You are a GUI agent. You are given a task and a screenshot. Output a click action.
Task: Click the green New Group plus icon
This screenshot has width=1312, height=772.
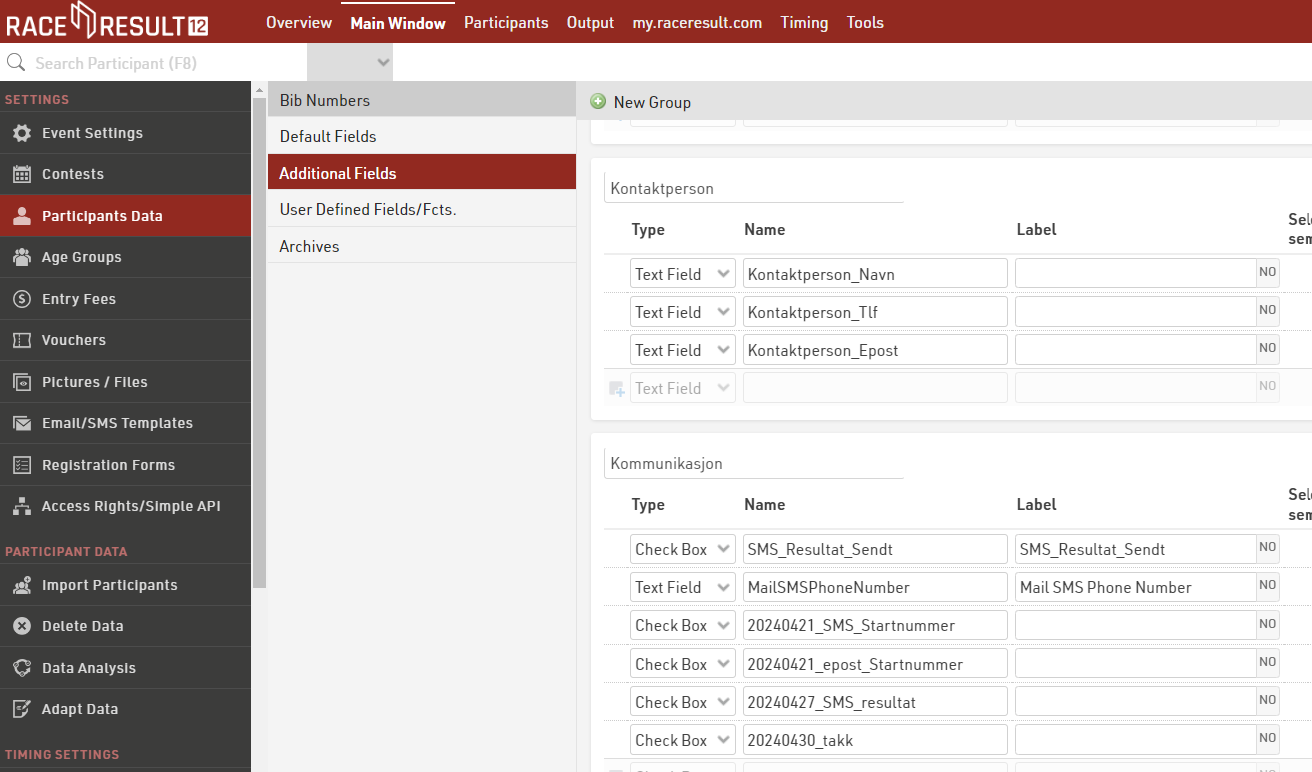tap(598, 101)
